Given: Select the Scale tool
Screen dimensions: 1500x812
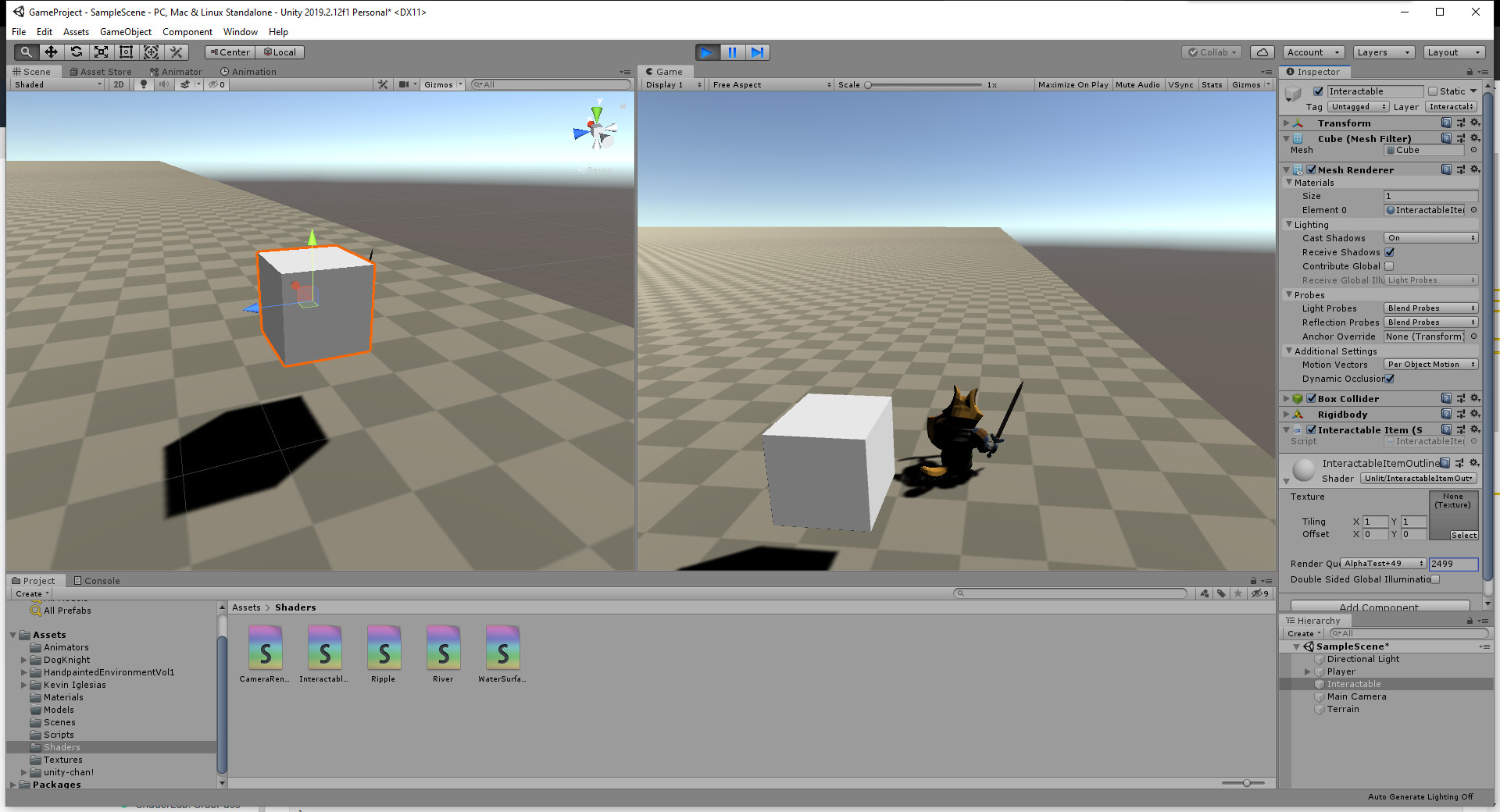Looking at the screenshot, I should 102,52.
